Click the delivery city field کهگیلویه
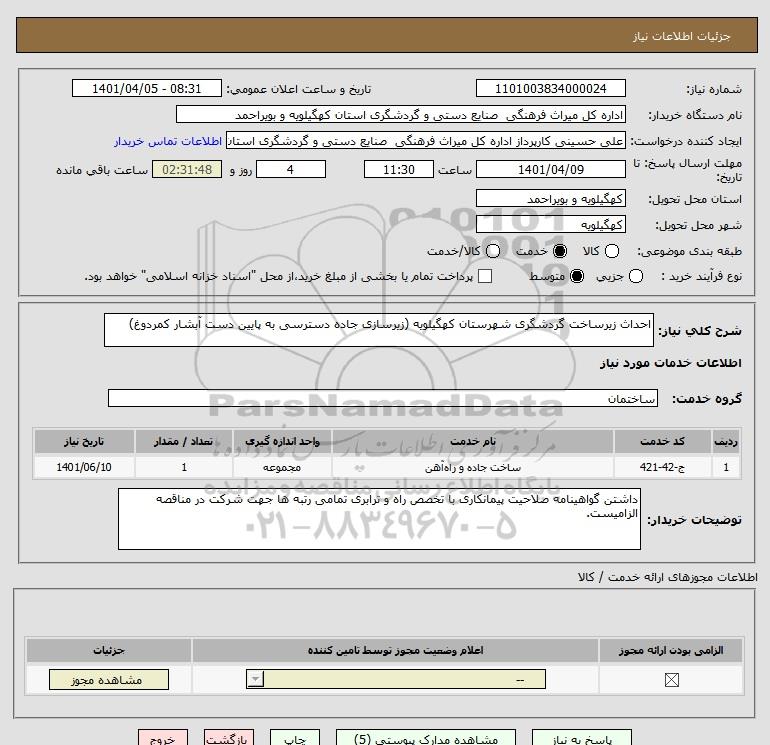This screenshot has width=770, height=745. (550, 224)
